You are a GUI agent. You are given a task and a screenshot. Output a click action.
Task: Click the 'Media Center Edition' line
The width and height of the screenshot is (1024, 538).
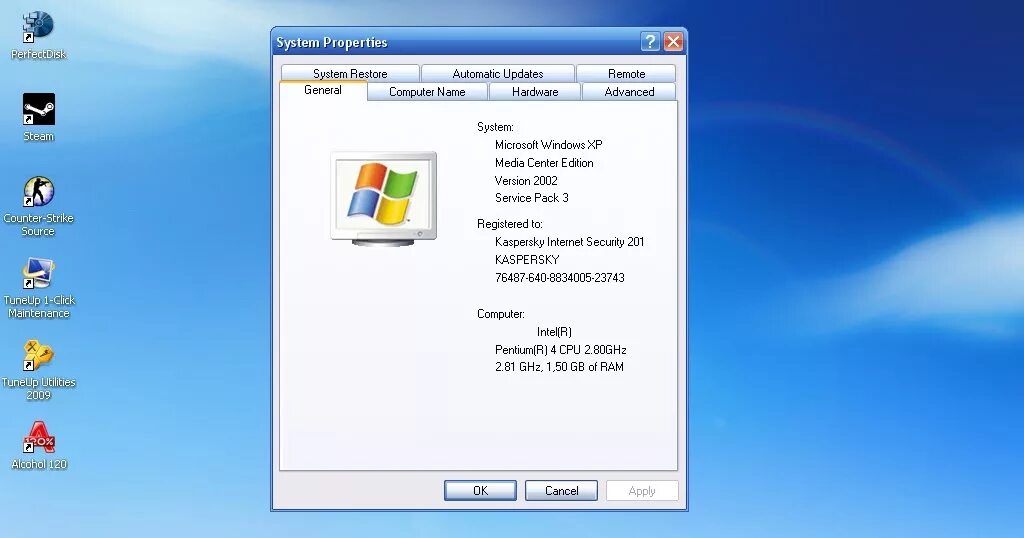[544, 163]
